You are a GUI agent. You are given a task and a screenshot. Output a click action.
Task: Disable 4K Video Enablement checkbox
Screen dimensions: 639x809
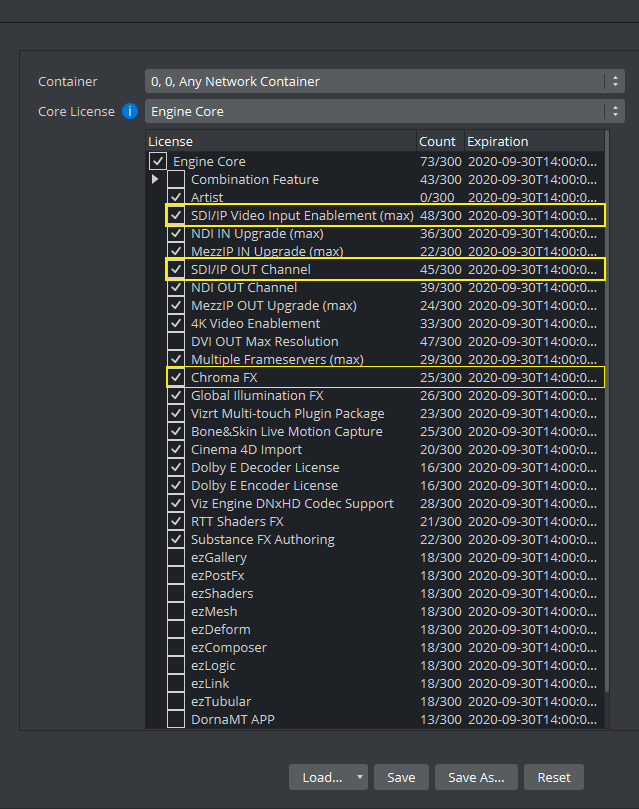176,324
